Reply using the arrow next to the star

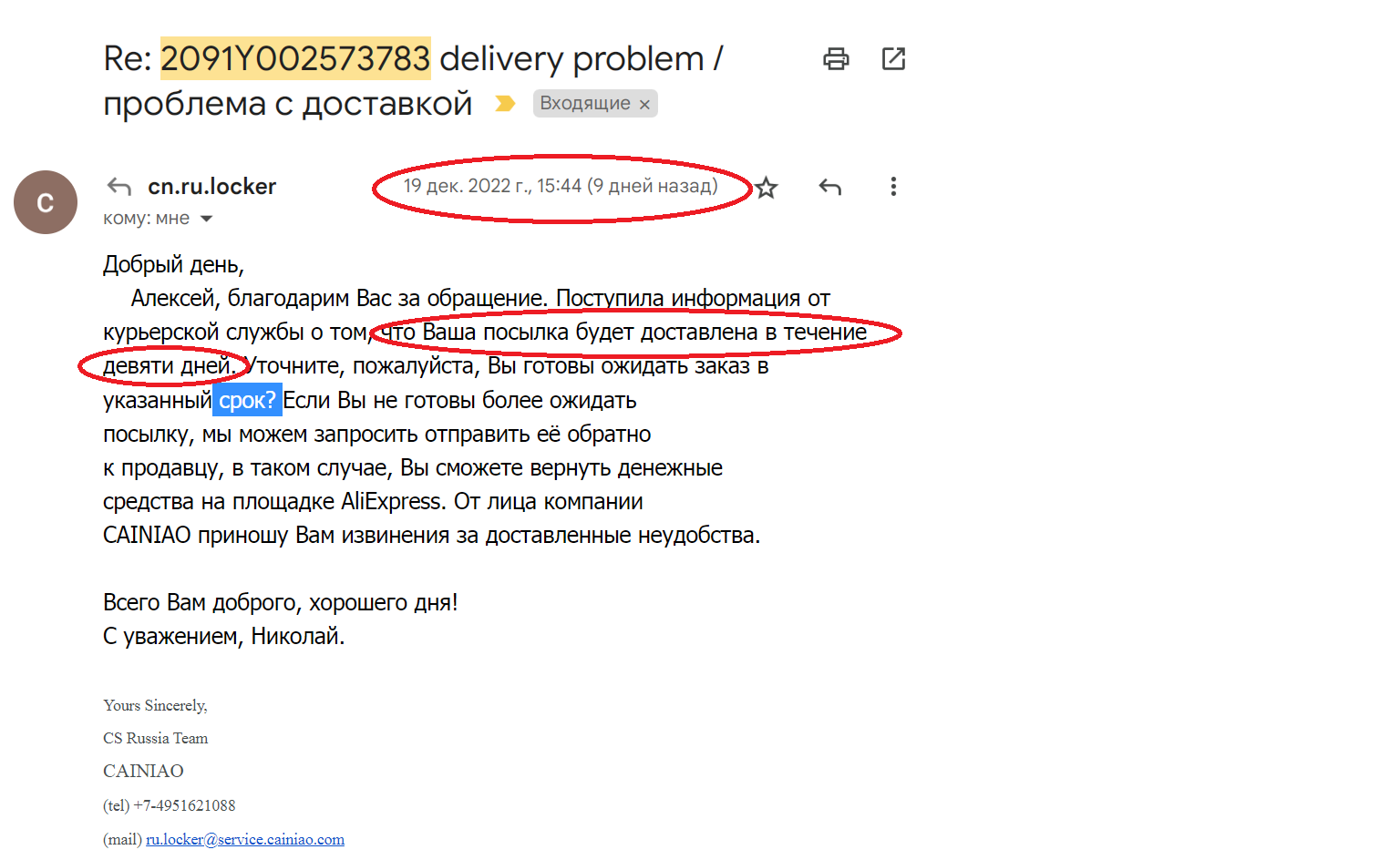(x=829, y=187)
